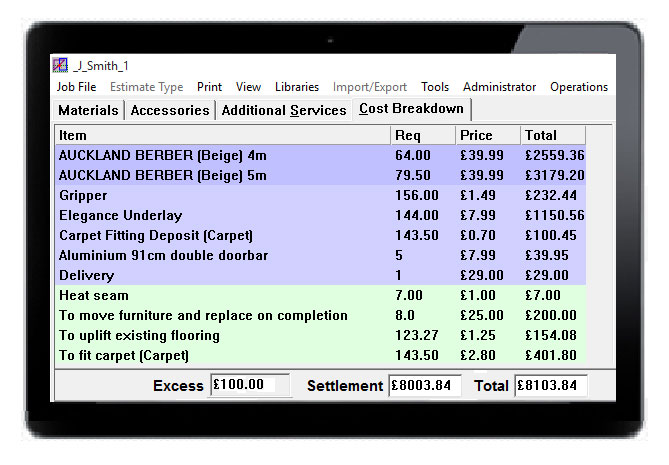This screenshot has width=669, height=465.
Task: Click the app icon beside J_Smith_1 title
Action: (59, 66)
